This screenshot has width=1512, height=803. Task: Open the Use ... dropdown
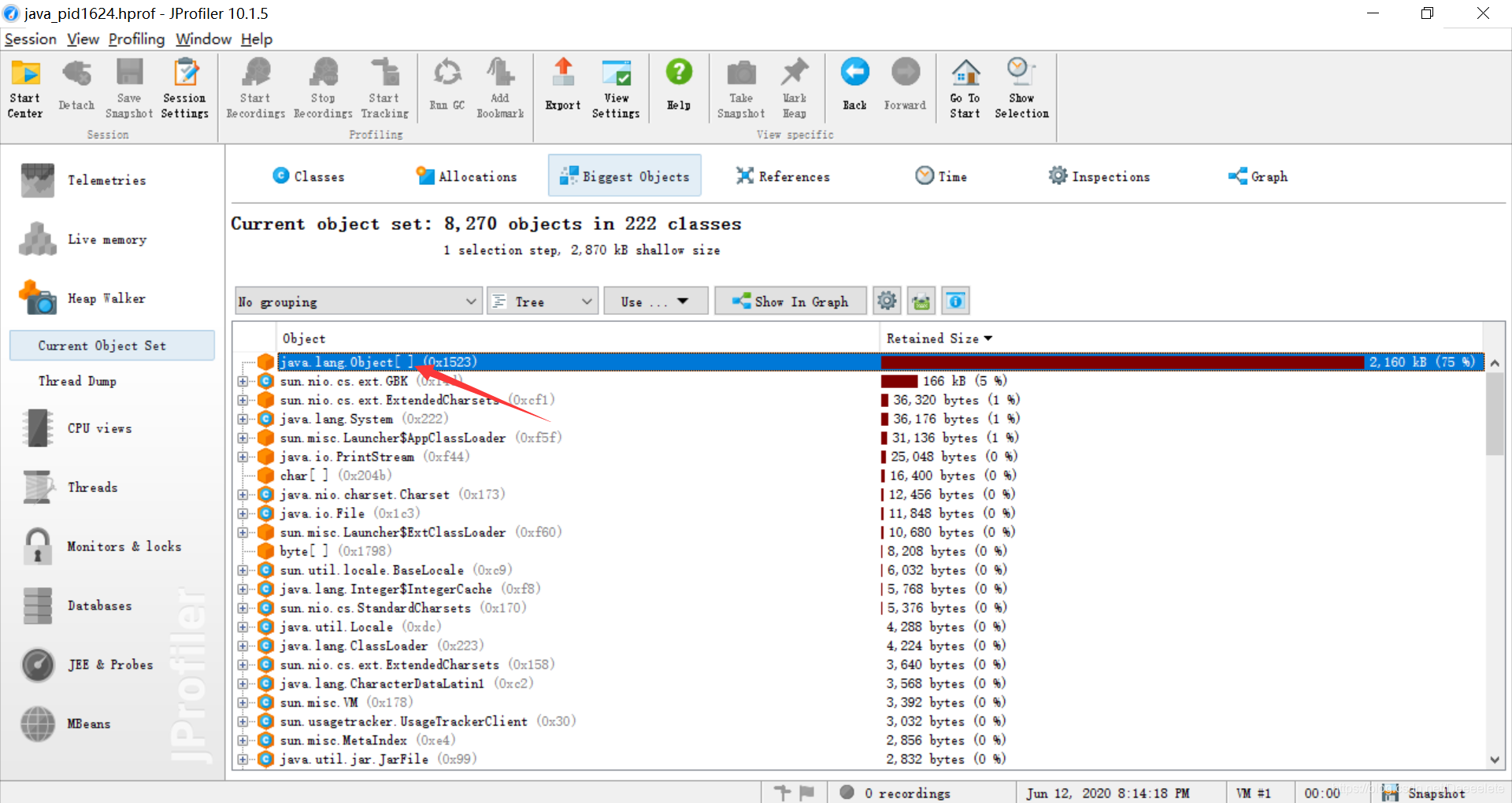655,302
